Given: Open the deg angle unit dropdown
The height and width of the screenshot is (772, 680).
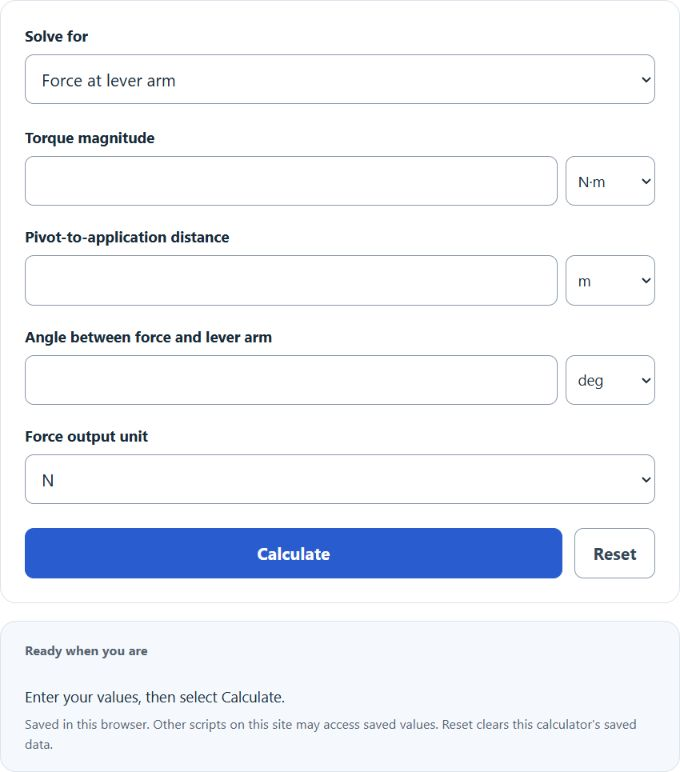Looking at the screenshot, I should (610, 380).
